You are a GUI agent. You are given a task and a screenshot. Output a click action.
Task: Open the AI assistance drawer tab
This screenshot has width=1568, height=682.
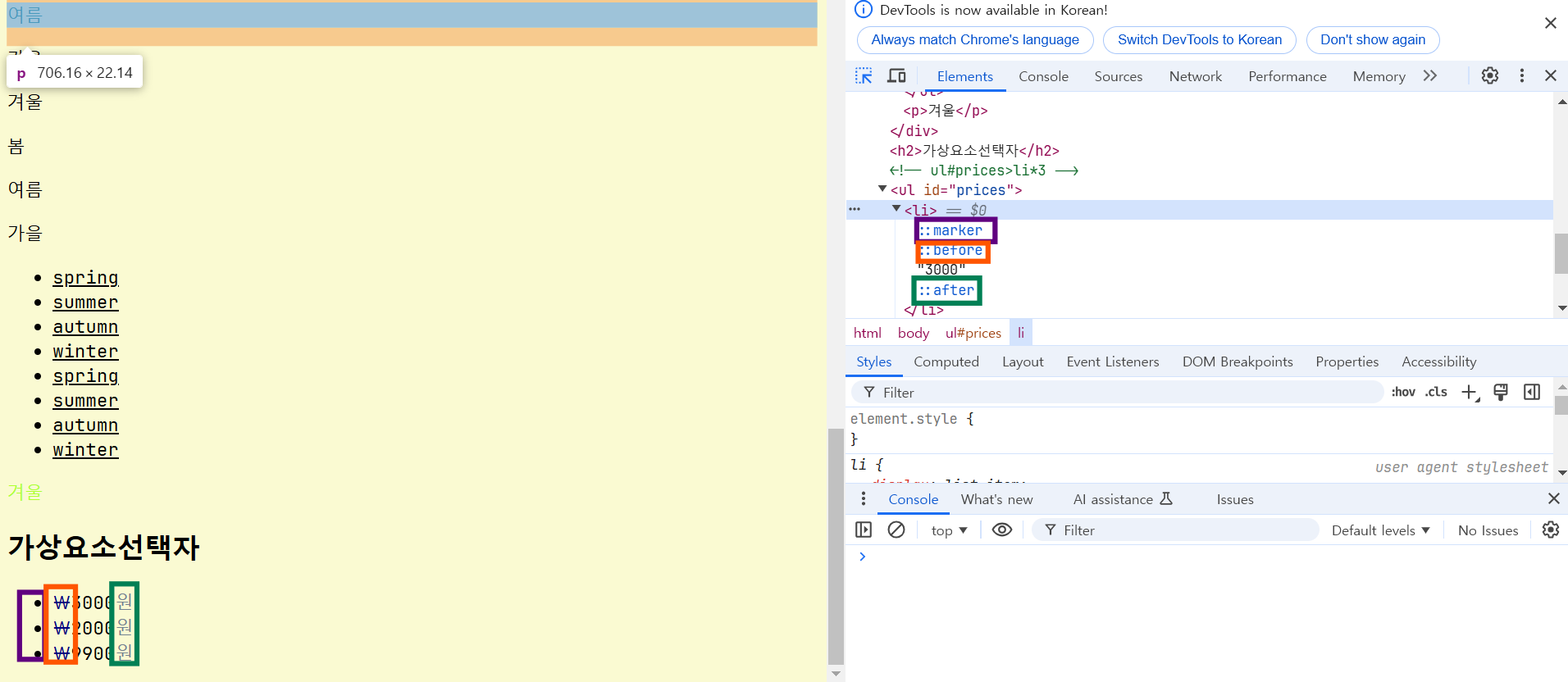pyautogui.click(x=1123, y=499)
